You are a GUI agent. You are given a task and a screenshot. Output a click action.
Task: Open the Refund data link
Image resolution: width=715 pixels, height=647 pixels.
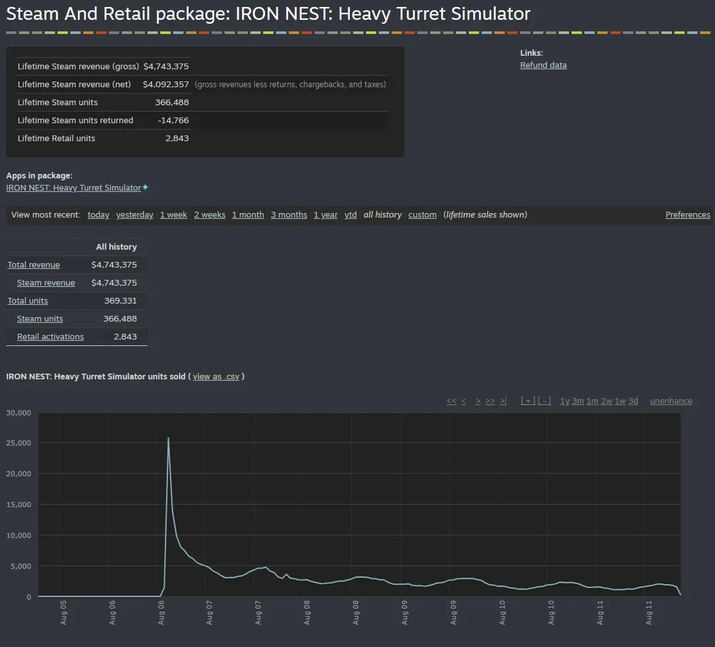[x=543, y=65]
